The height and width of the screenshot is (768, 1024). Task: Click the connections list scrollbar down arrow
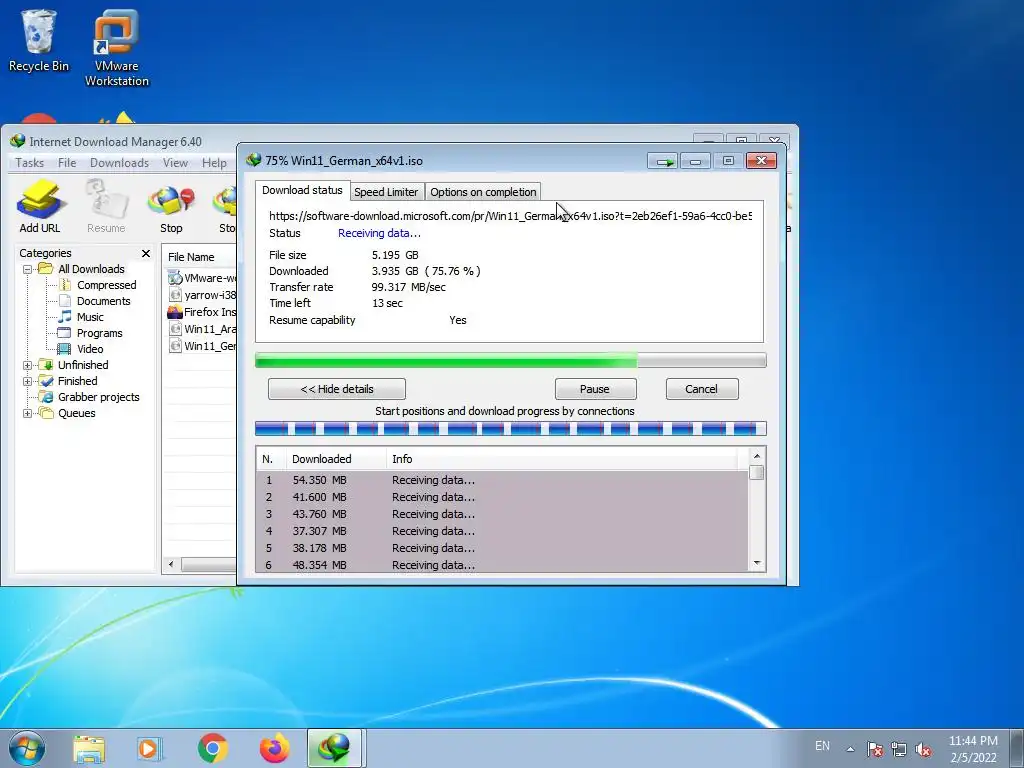pos(757,563)
